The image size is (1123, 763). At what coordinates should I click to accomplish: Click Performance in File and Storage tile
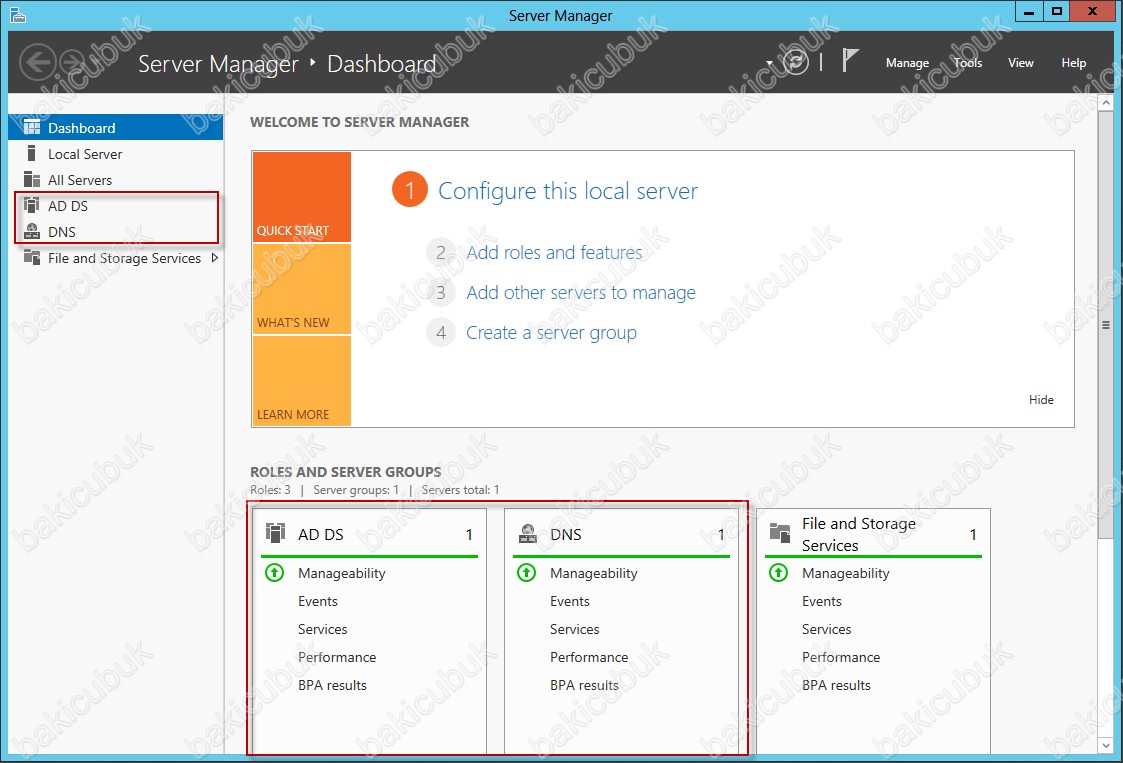click(x=841, y=657)
